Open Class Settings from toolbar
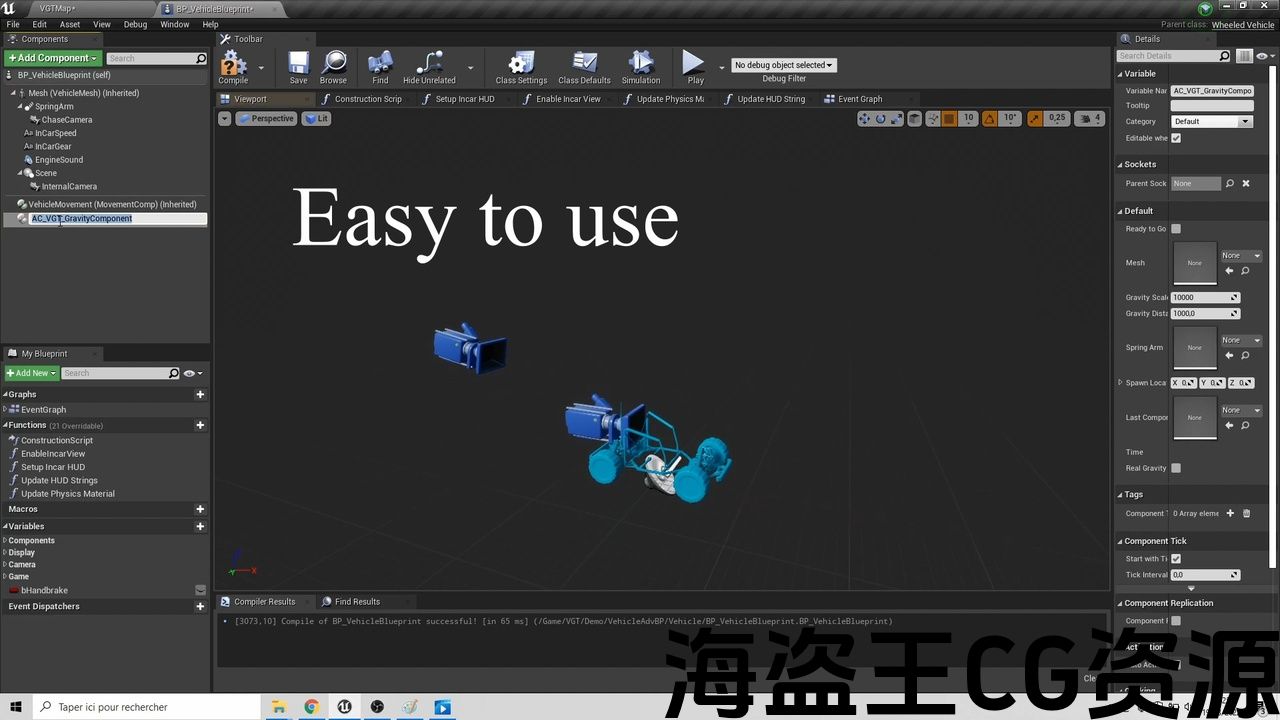The height and width of the screenshot is (720, 1280). 521,66
